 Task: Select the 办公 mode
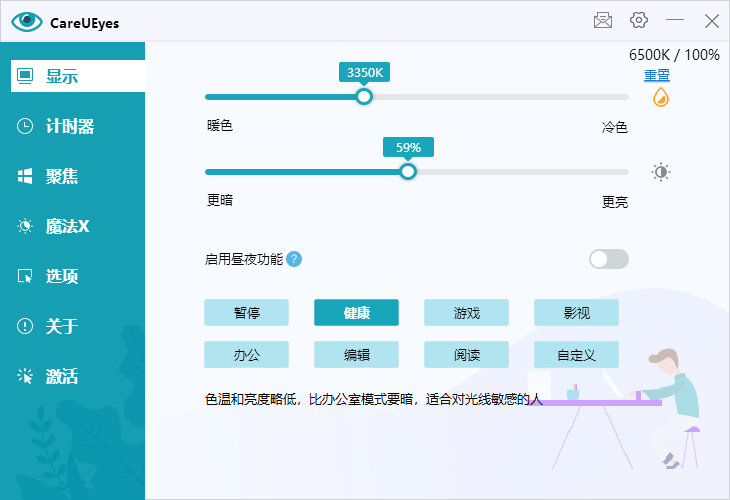tap(246, 355)
